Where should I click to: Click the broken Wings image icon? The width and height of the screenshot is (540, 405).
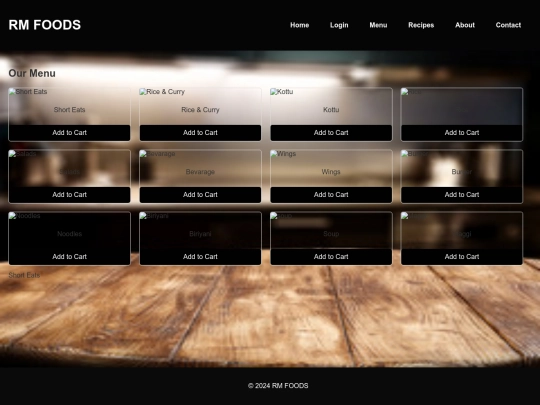coord(274,154)
